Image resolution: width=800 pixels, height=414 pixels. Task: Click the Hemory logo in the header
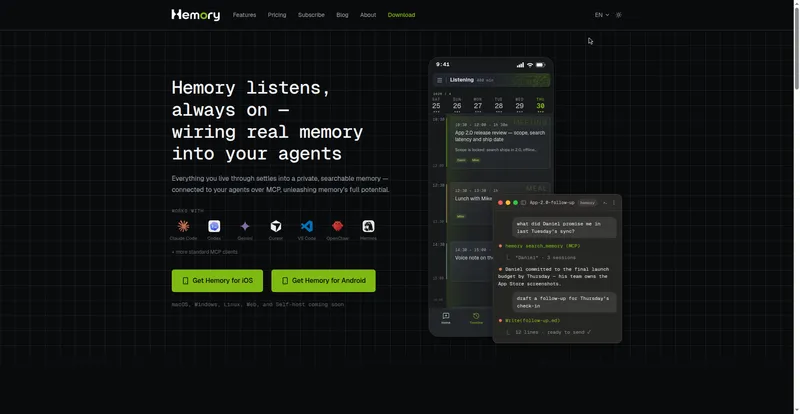(x=195, y=15)
